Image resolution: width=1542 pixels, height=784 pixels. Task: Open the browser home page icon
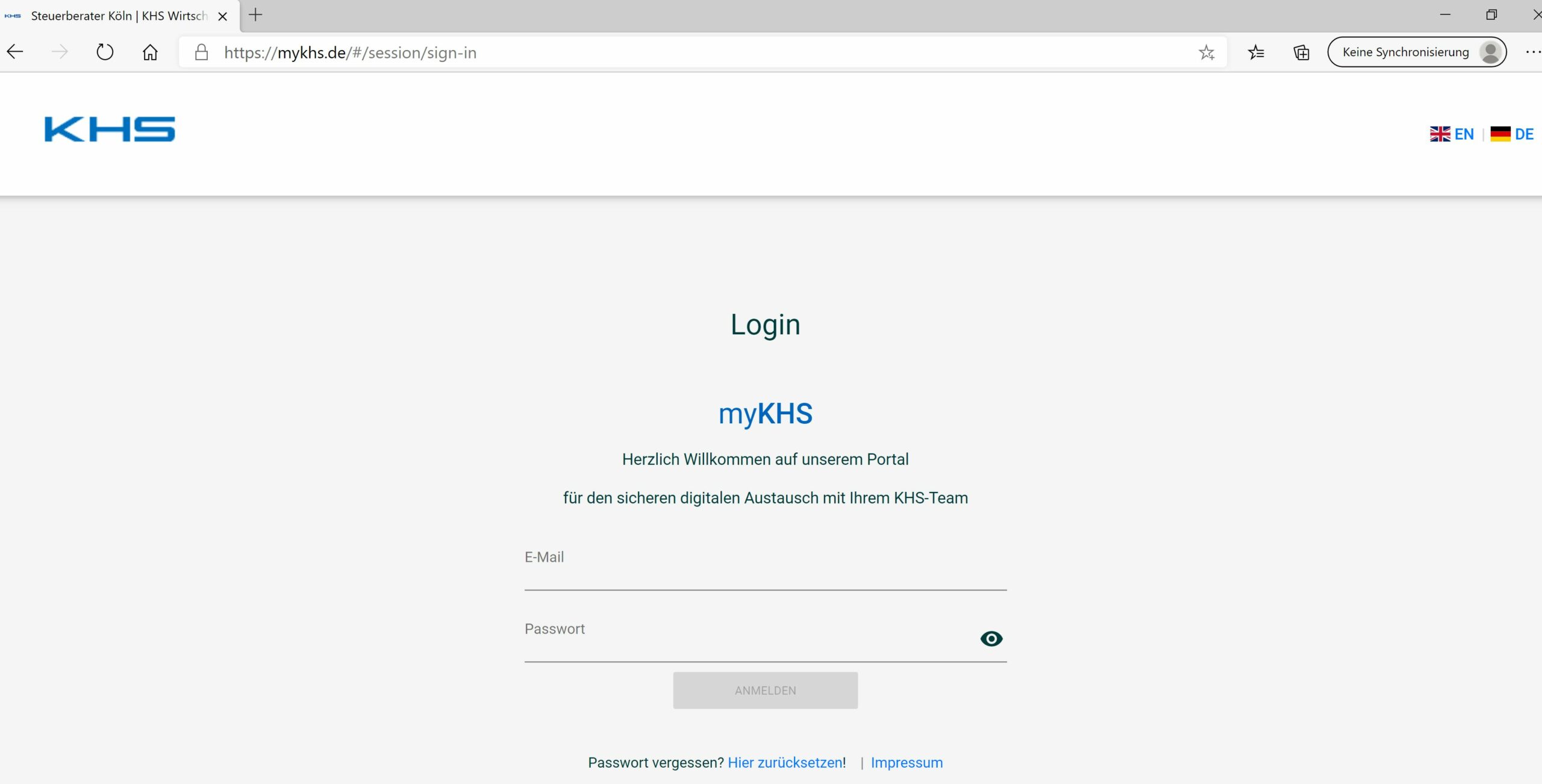click(x=150, y=52)
